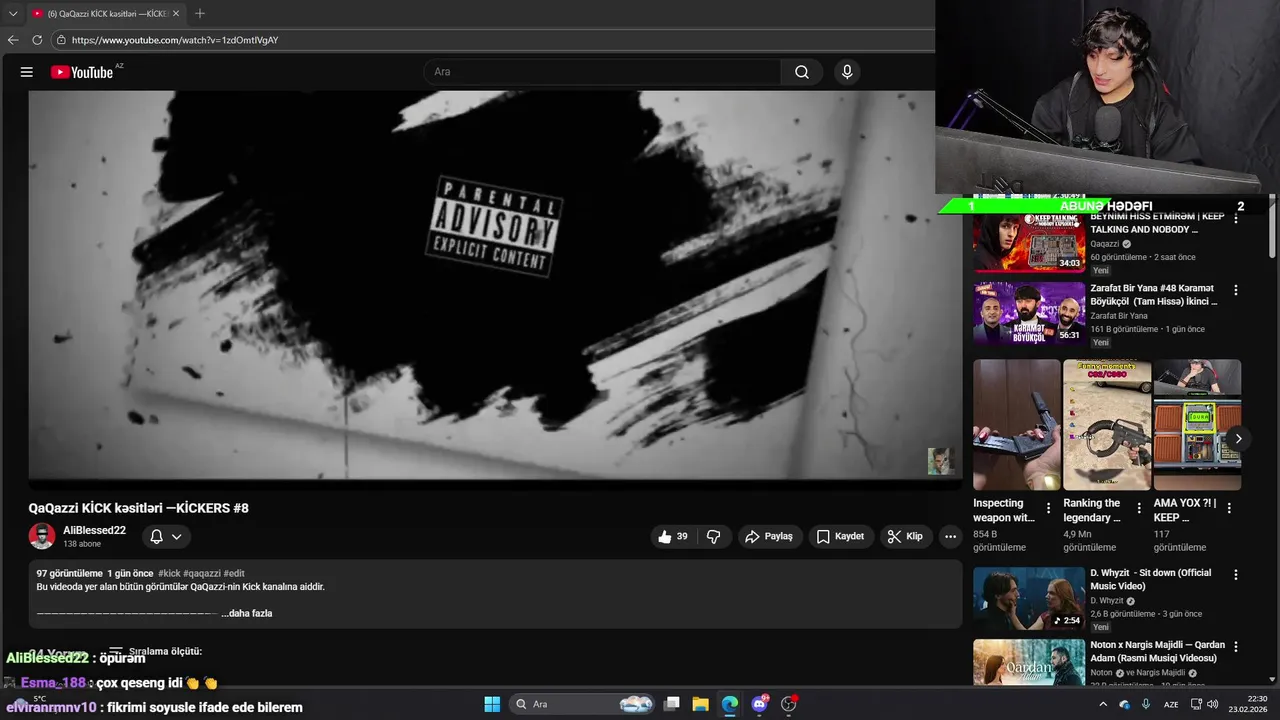Open OBS Studio from the taskbar
1280x720 pixels.
(x=788, y=704)
